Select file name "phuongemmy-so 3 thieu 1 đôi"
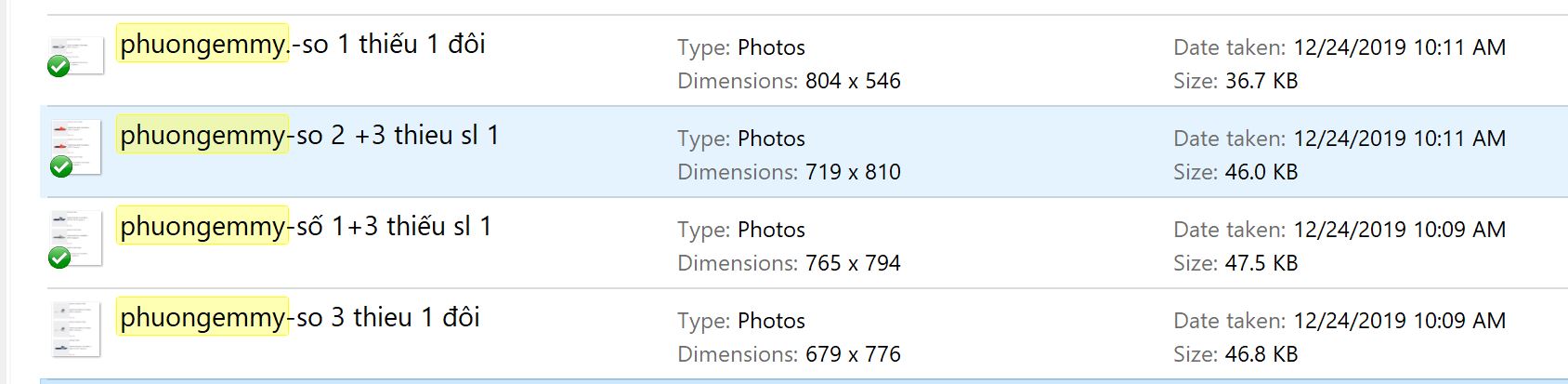1568x384 pixels. tap(300, 317)
